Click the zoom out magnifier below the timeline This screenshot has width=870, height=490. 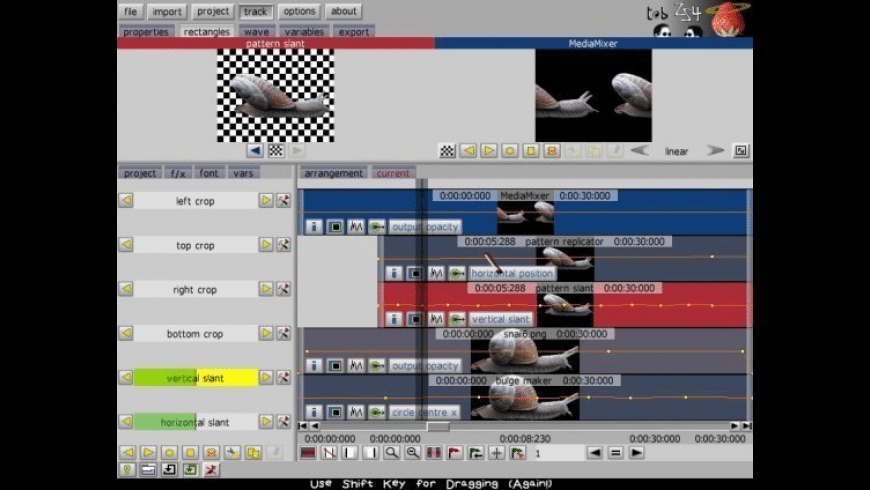tap(413, 453)
